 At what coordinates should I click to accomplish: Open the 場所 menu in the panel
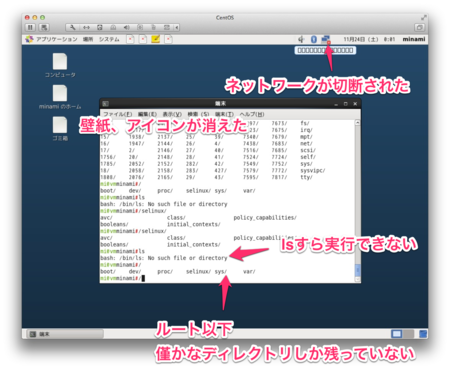tap(88, 39)
